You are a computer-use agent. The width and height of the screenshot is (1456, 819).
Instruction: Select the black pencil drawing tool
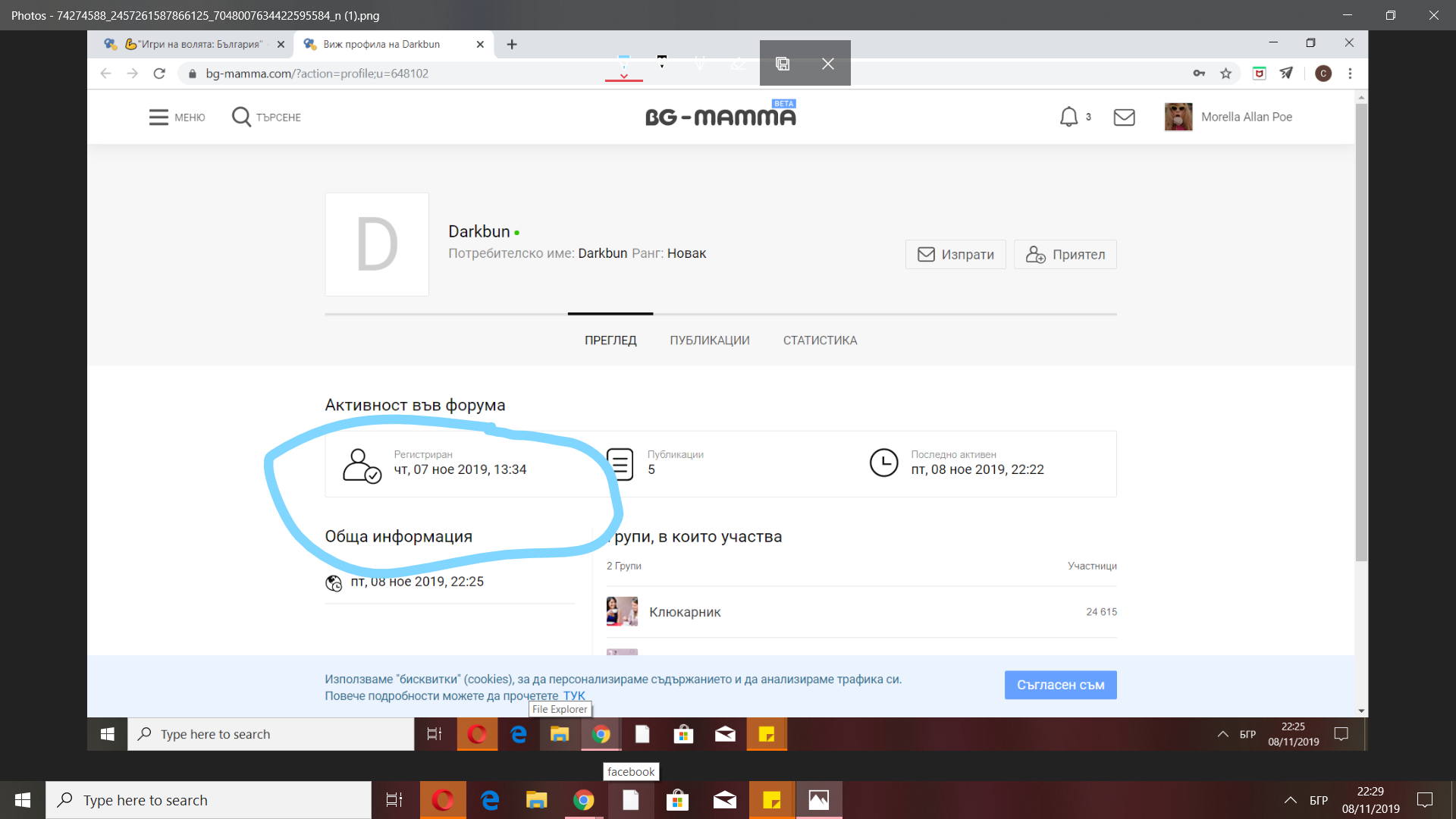[x=661, y=61]
